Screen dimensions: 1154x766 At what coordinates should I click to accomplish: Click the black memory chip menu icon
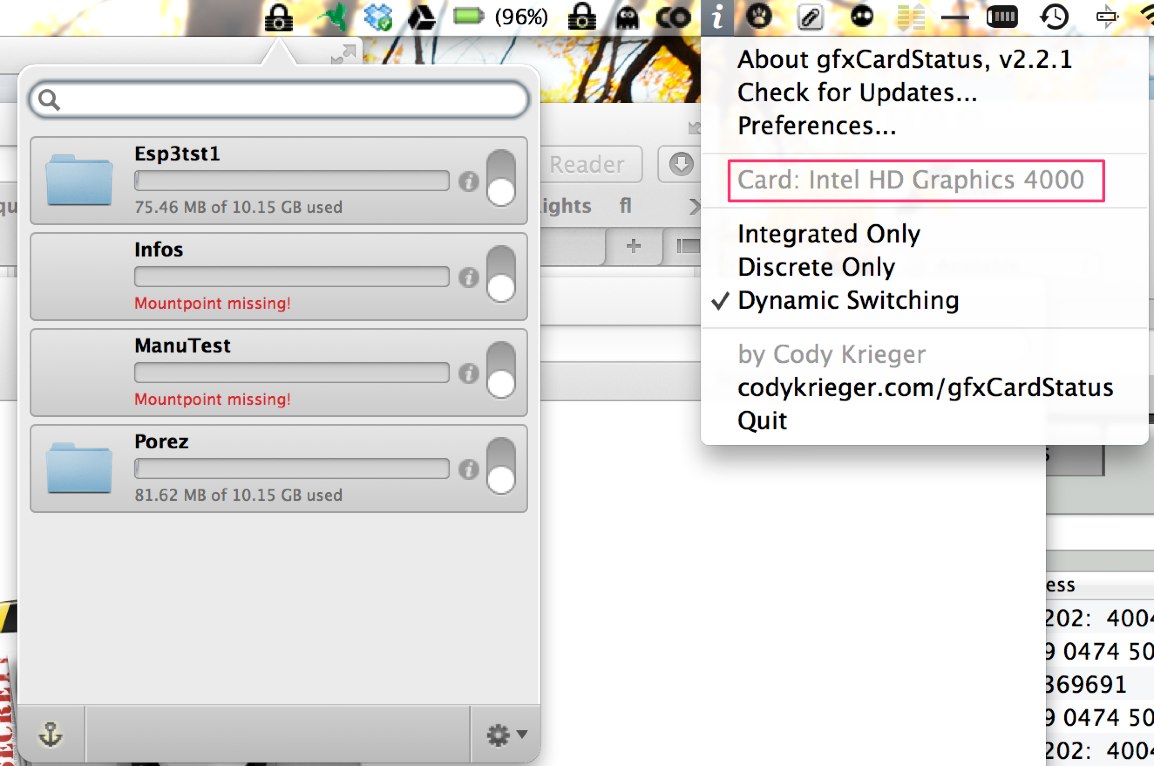[x=1002, y=16]
